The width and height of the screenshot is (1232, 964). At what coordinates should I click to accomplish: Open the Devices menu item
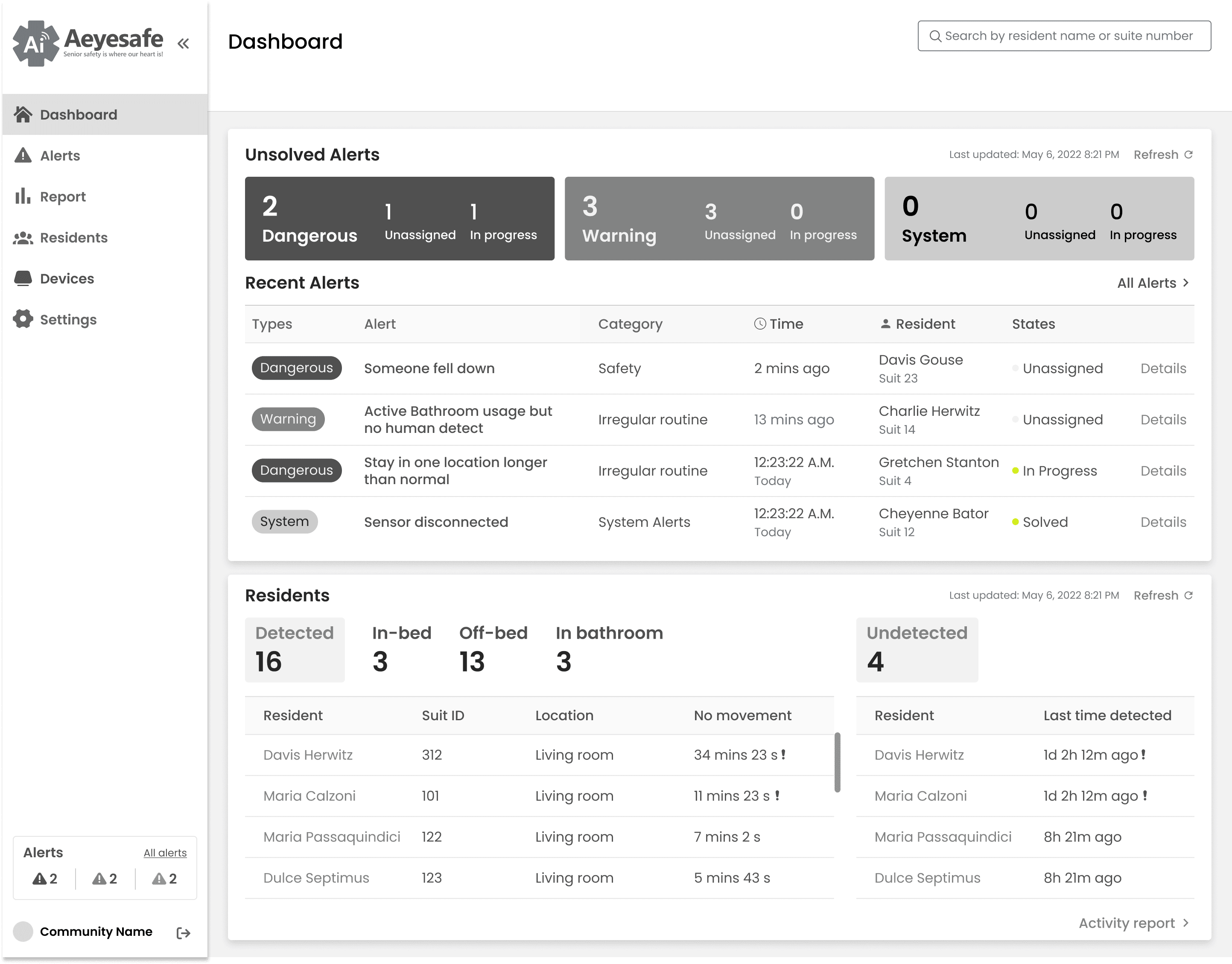pyautogui.click(x=105, y=278)
